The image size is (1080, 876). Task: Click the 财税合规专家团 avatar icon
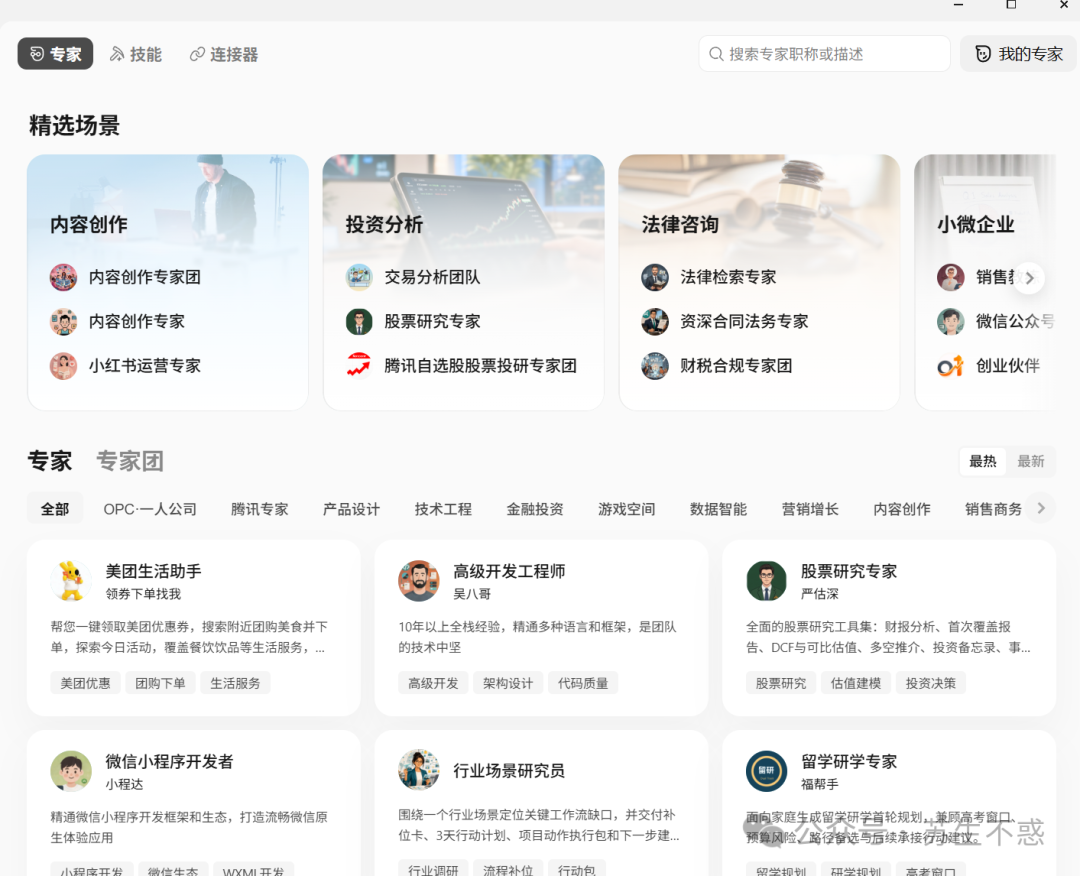pos(655,366)
